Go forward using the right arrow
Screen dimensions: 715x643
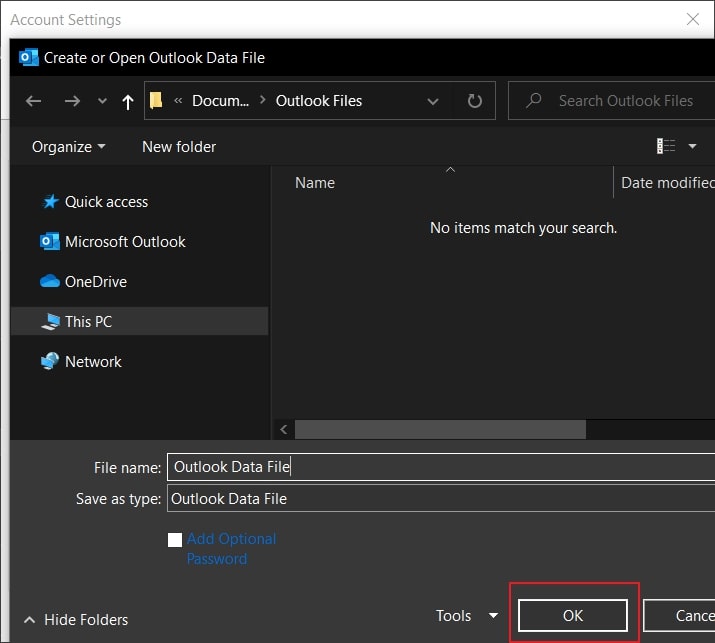tap(72, 101)
